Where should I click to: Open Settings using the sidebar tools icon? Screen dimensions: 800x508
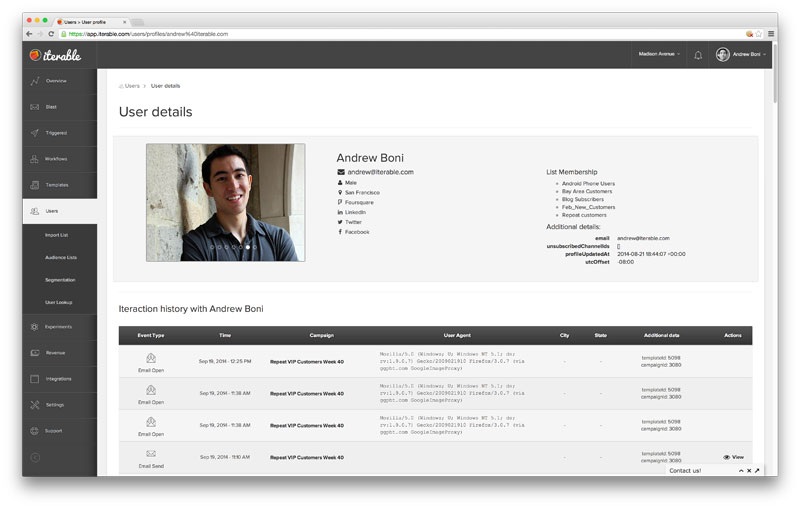35,405
